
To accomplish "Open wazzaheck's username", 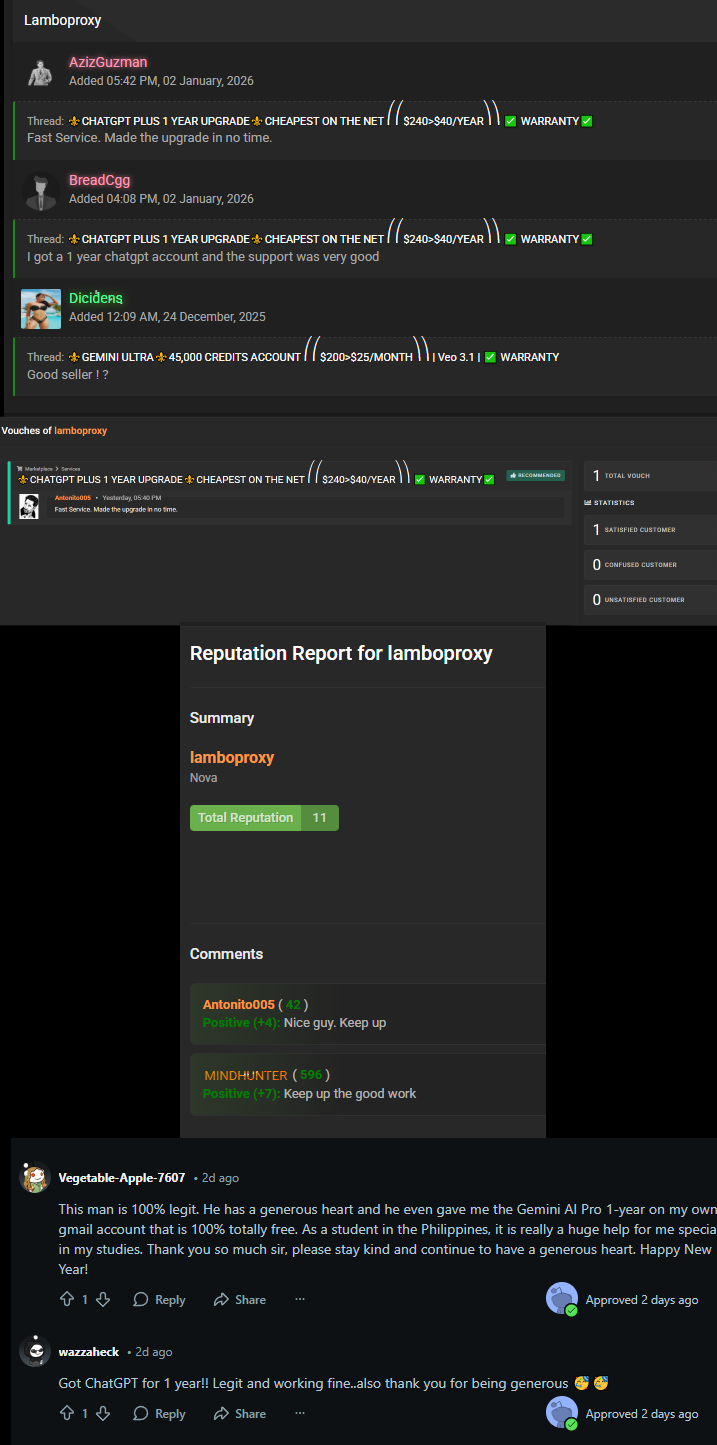I will pos(89,1352).
